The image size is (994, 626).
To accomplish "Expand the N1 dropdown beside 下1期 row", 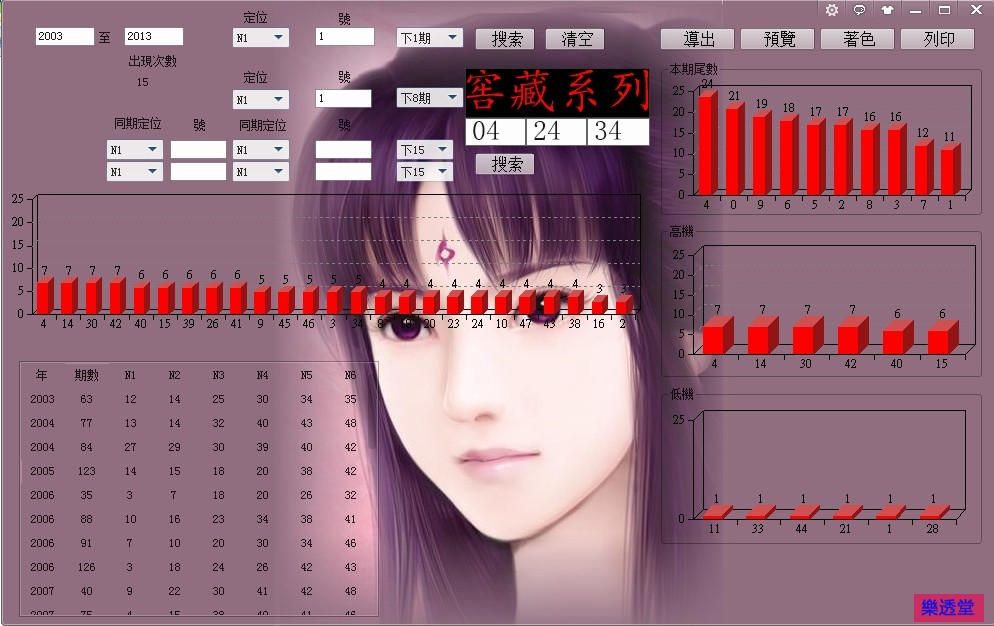I will coord(261,38).
